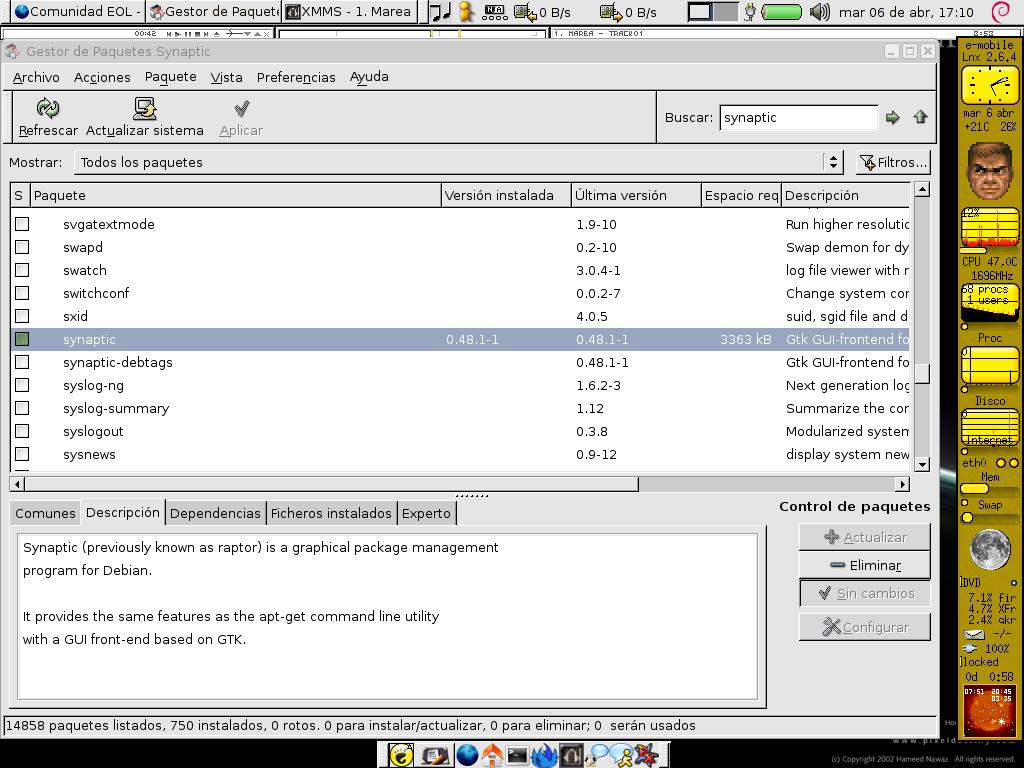1024x768 pixels.
Task: Switch to Comunidad EOL taskbar window
Action: click(x=77, y=12)
